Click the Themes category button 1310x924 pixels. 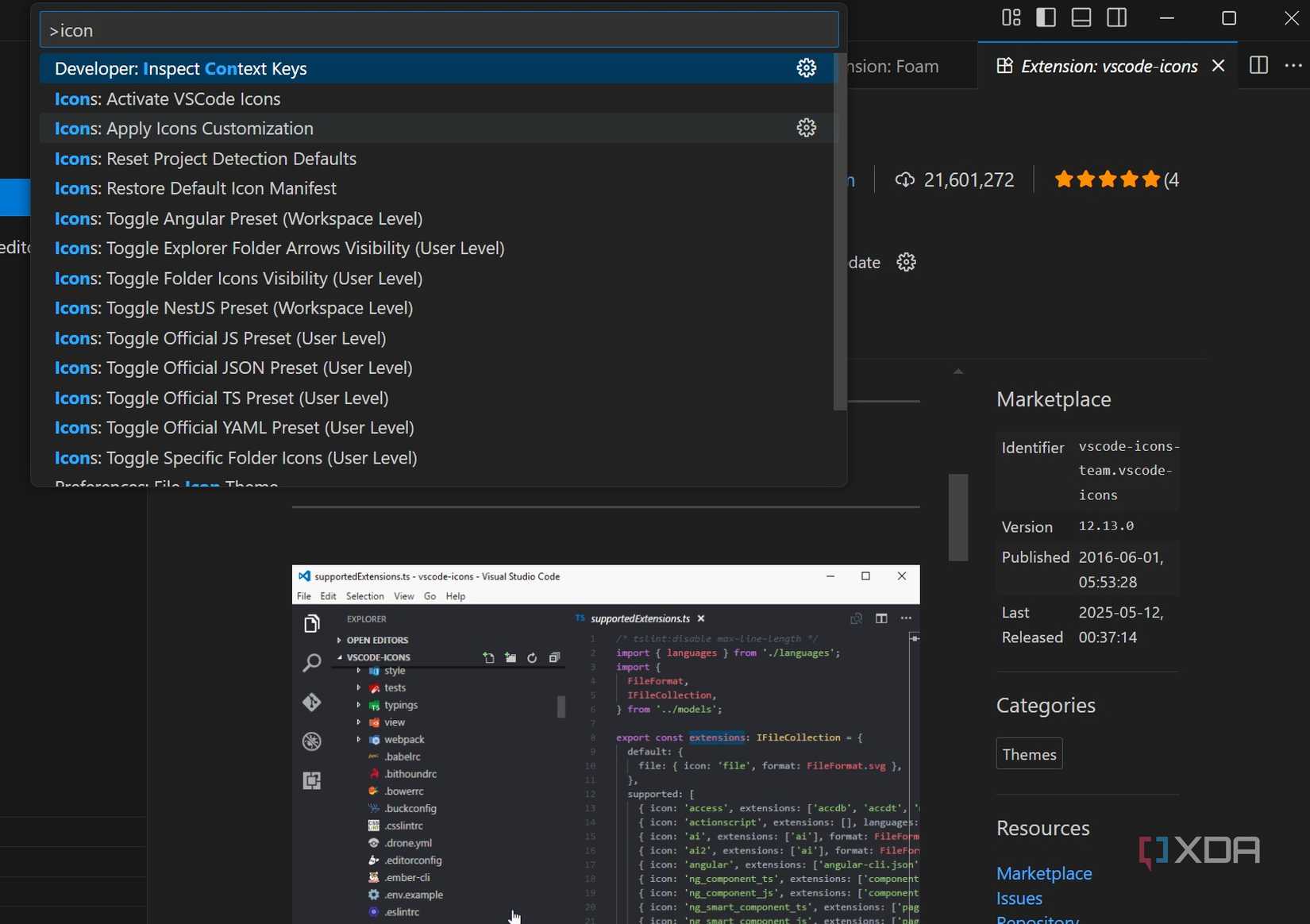1028,754
